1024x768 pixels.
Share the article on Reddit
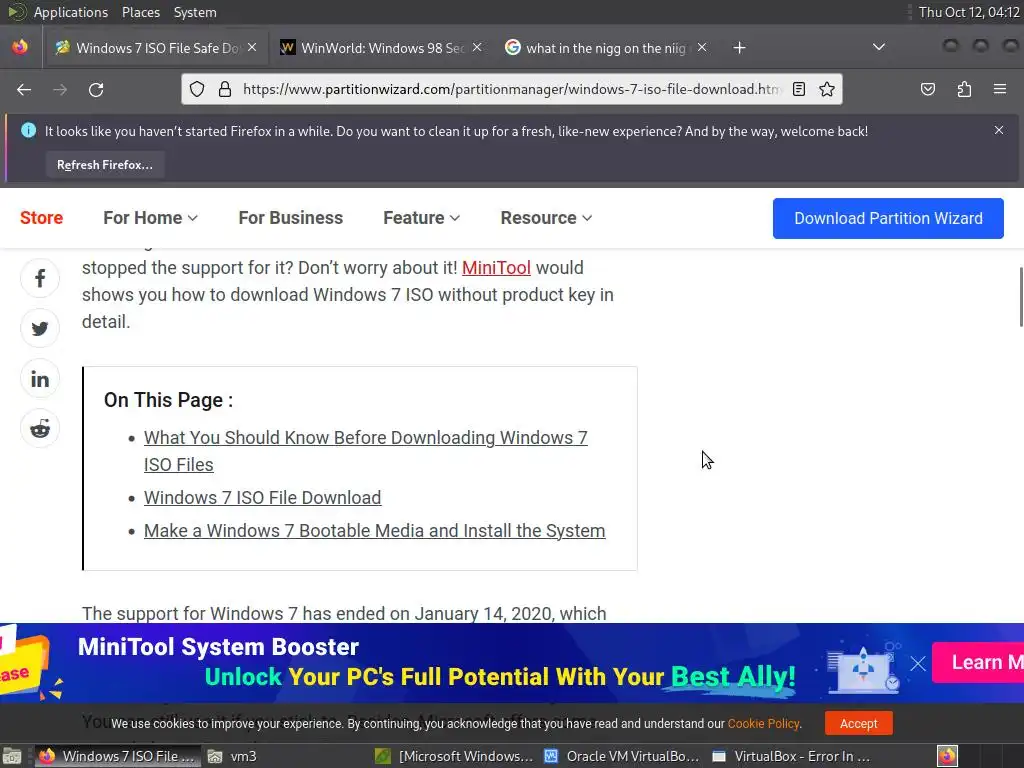pyautogui.click(x=40, y=428)
